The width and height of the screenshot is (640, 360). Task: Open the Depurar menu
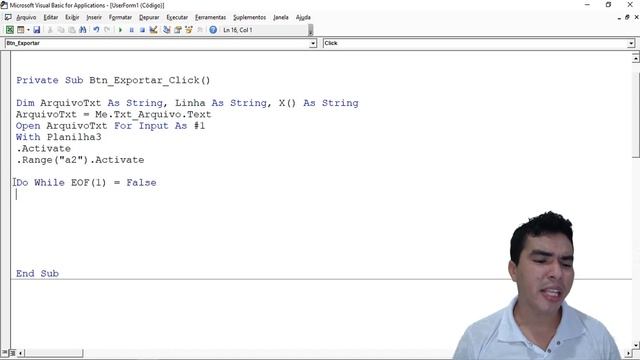point(149,17)
